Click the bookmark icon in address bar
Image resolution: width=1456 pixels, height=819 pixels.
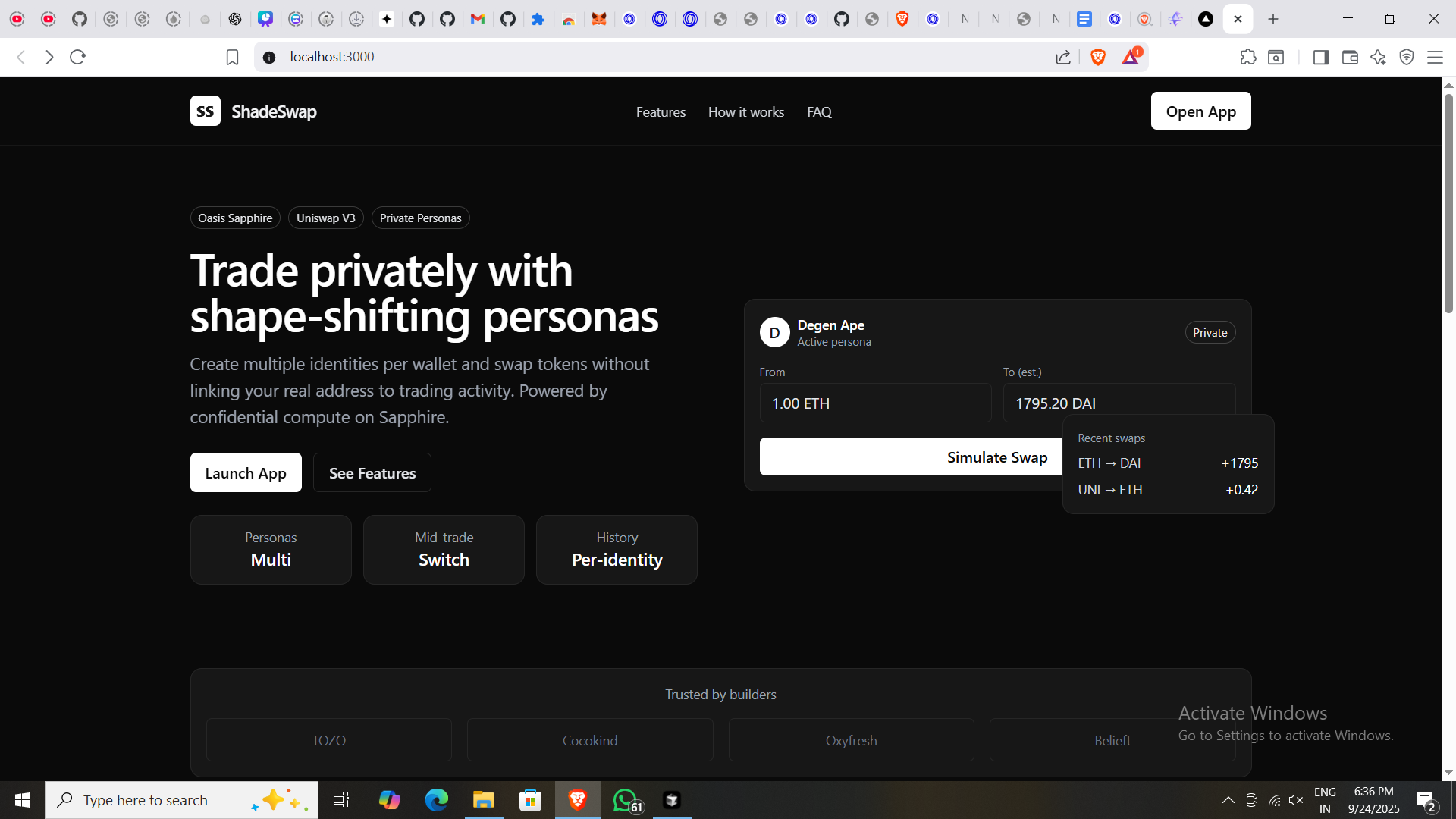pyautogui.click(x=232, y=57)
